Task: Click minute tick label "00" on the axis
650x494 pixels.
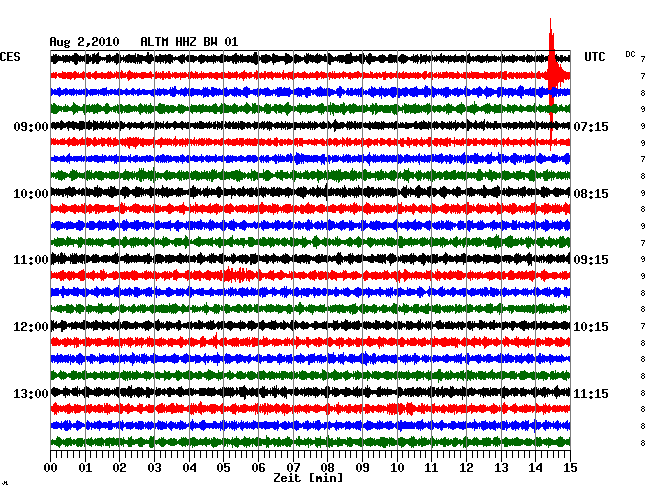Action: pos(51,467)
